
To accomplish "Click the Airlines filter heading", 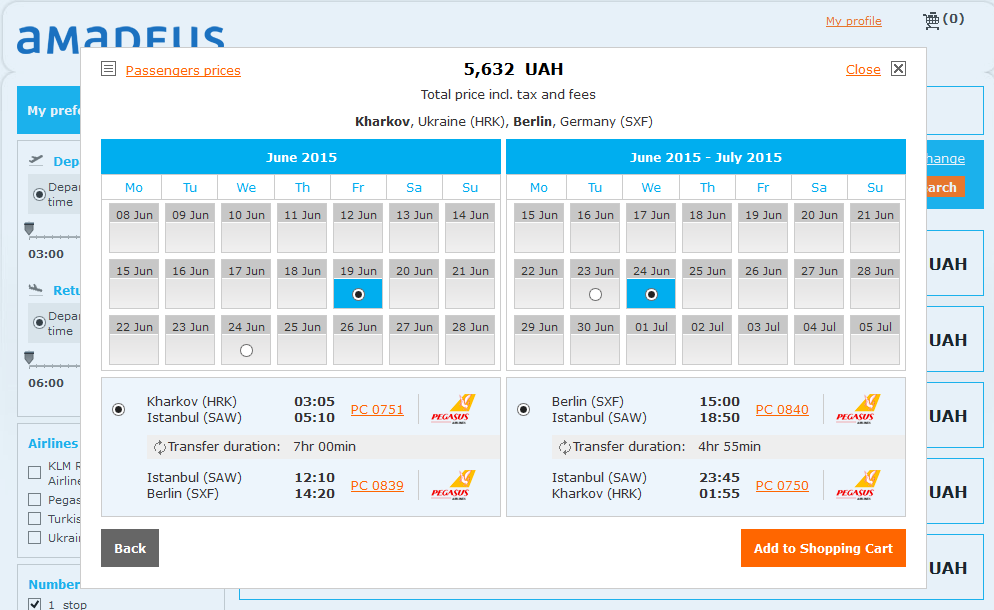I will point(53,443).
